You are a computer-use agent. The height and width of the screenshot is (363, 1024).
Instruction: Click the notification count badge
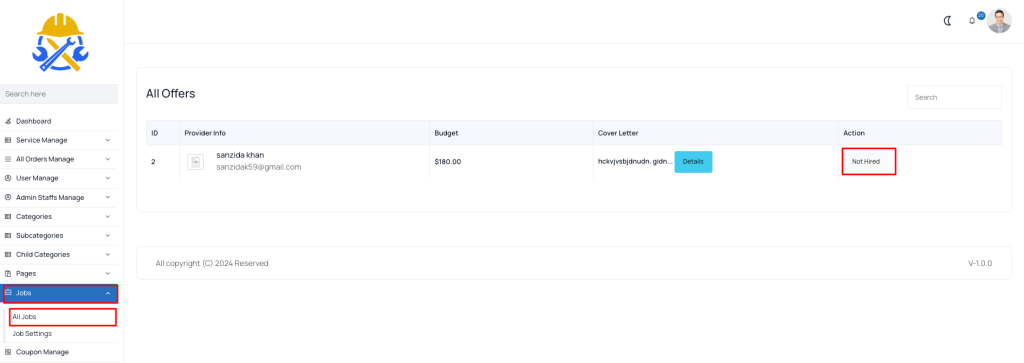(x=981, y=15)
